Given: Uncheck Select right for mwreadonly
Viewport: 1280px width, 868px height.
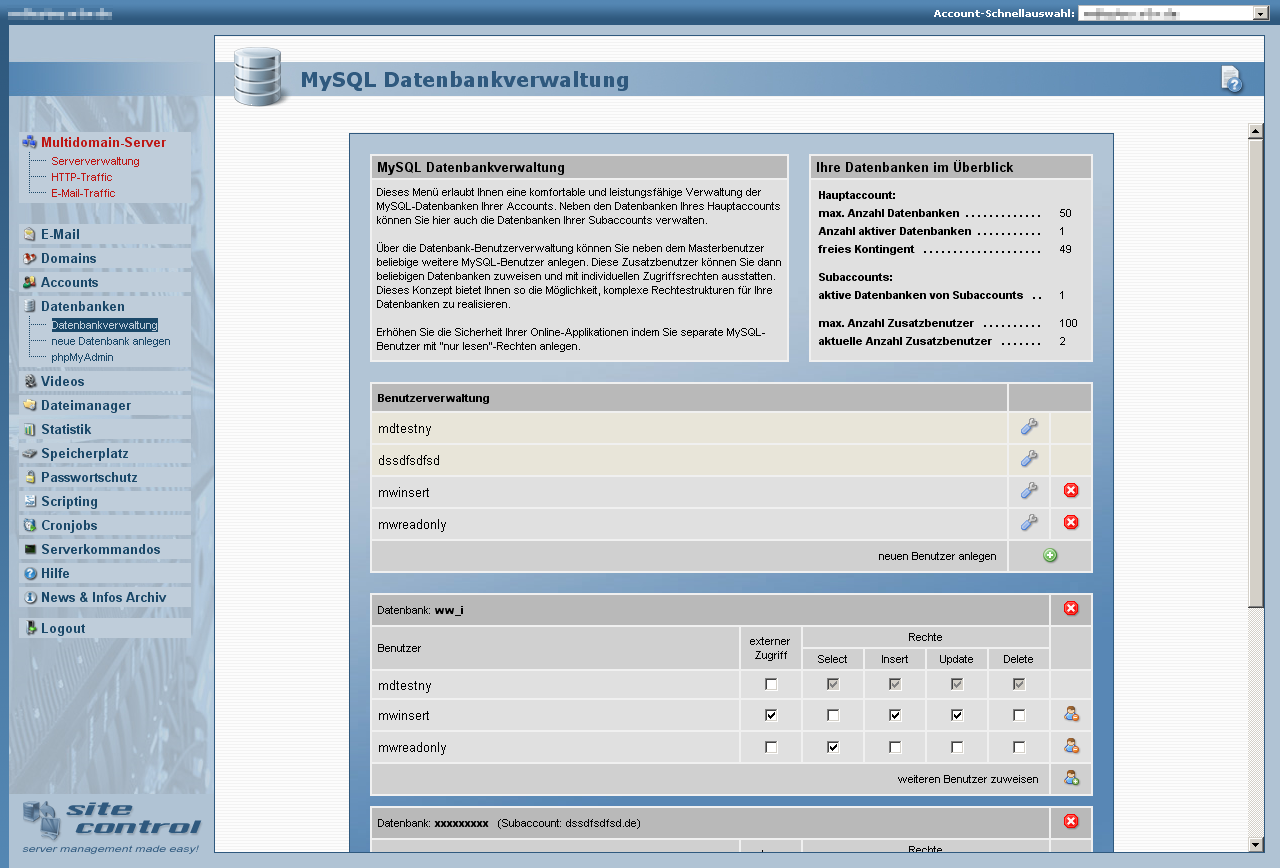Looking at the screenshot, I should [x=833, y=748].
